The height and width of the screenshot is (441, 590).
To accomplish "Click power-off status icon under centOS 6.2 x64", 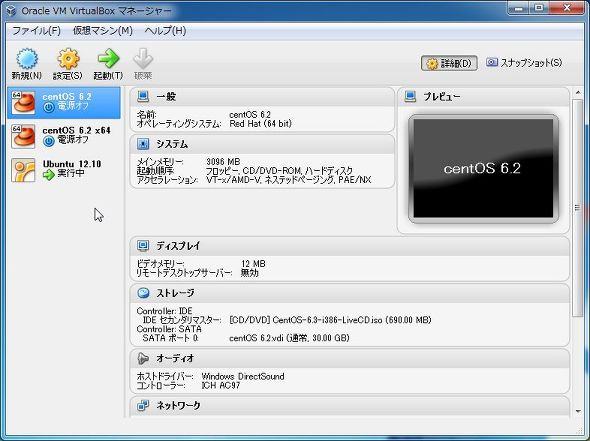I will point(49,141).
